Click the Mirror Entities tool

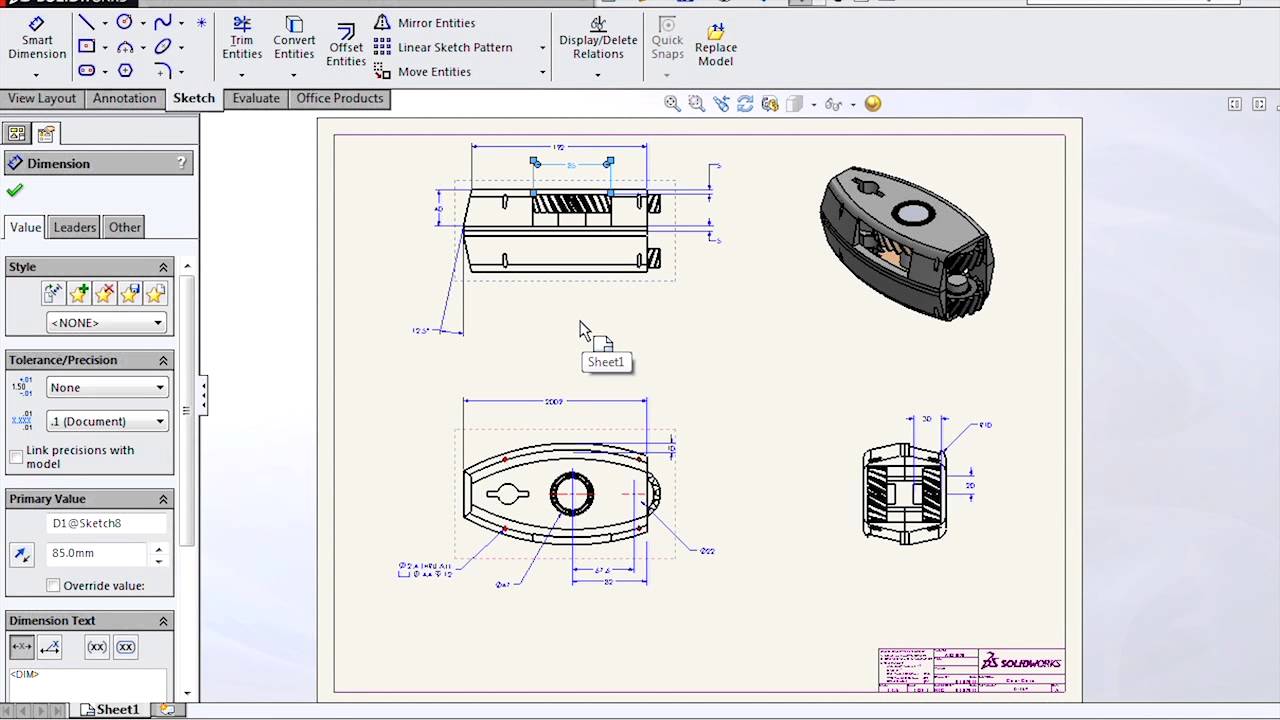(x=424, y=22)
